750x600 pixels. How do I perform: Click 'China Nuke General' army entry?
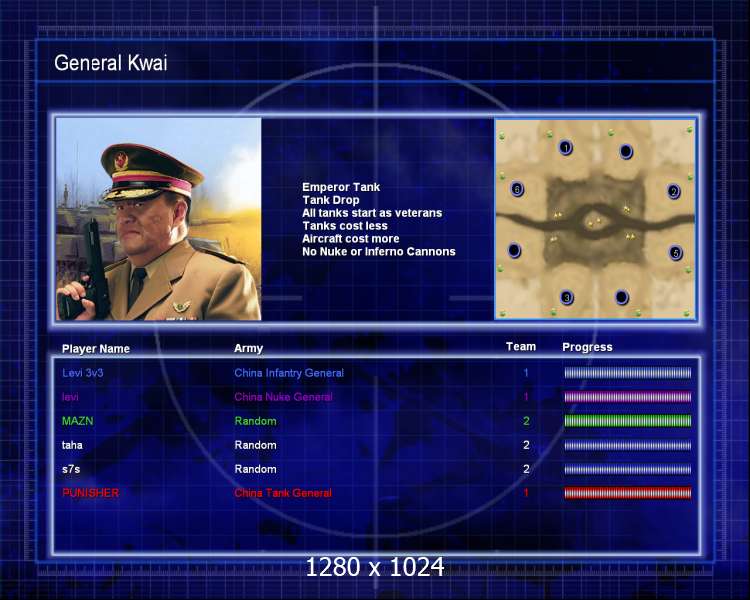pyautogui.click(x=283, y=397)
